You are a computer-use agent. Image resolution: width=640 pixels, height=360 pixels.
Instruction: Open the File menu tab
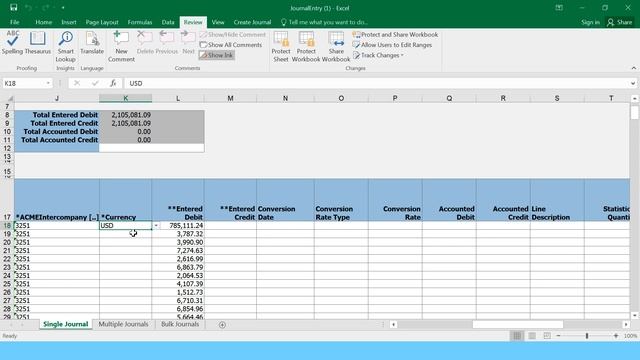[x=15, y=22]
